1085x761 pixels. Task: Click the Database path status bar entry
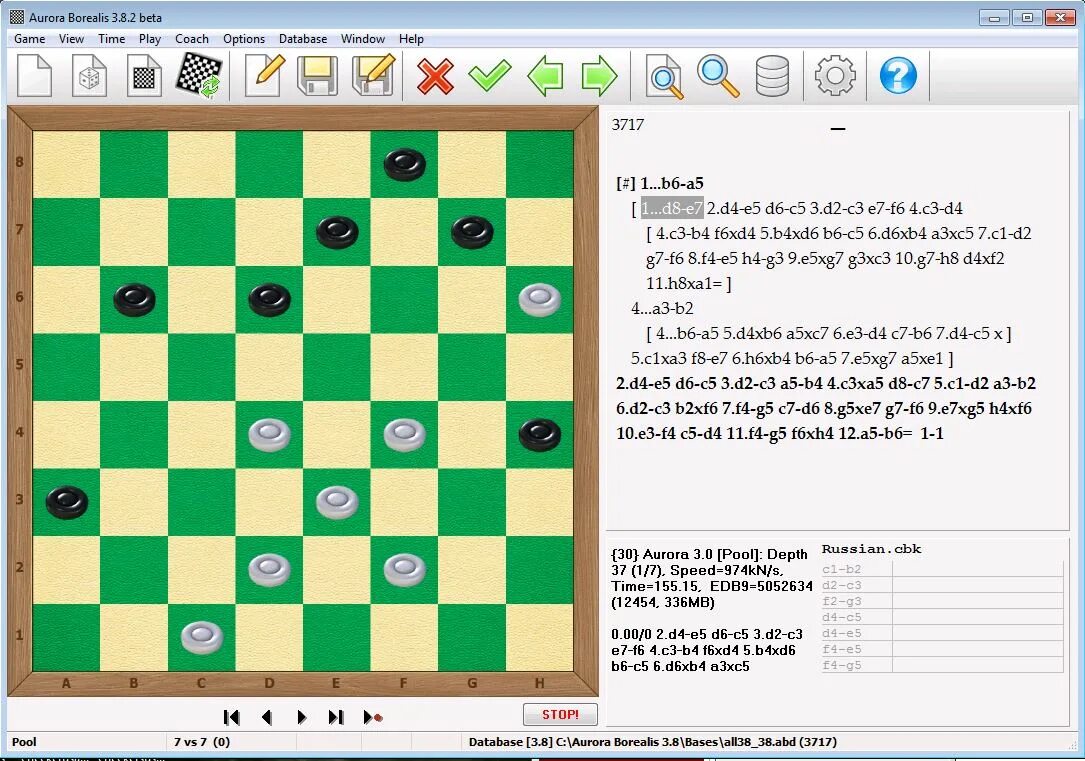click(x=653, y=742)
